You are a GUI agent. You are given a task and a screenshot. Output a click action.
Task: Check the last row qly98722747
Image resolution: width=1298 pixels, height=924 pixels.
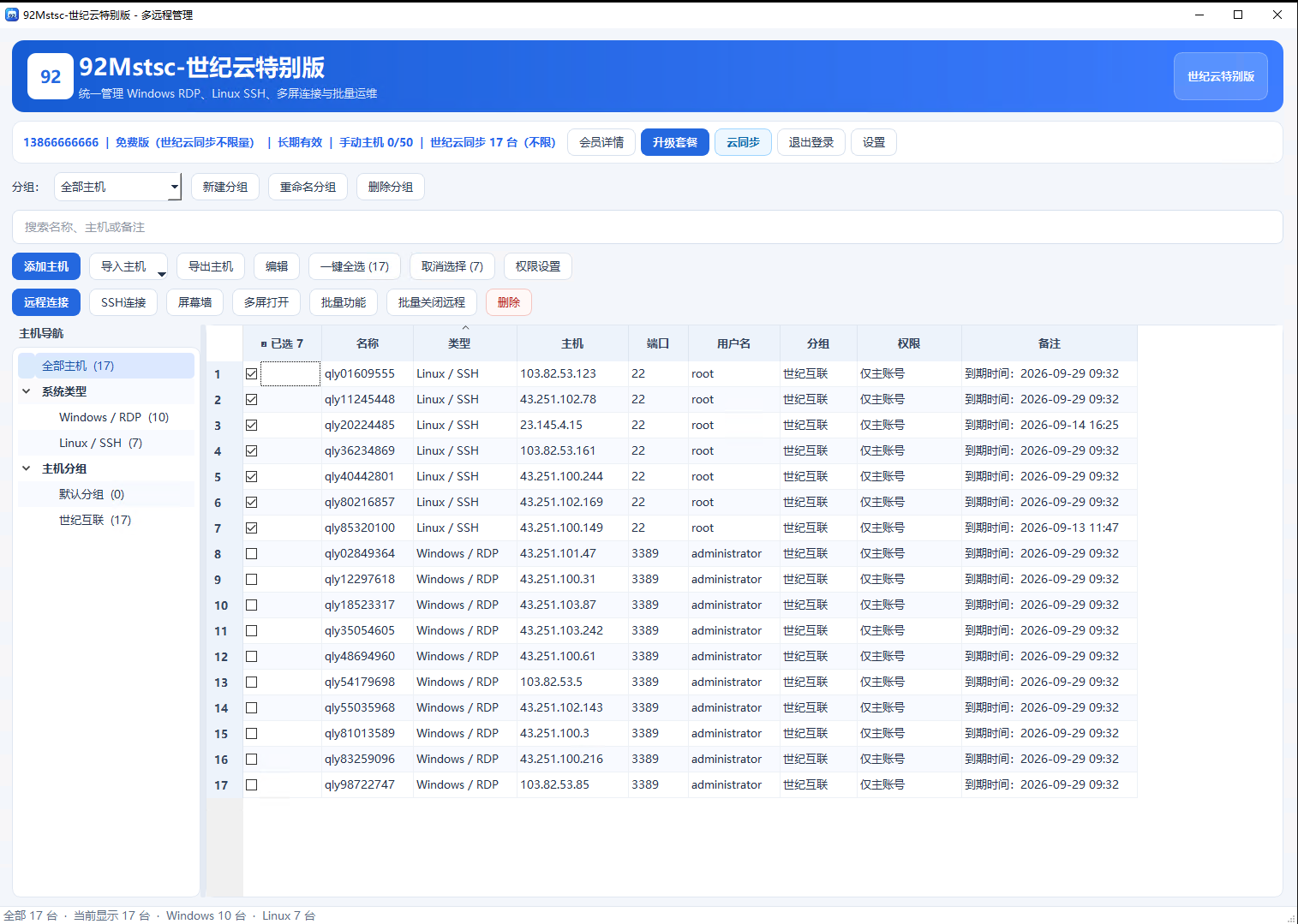point(251,784)
